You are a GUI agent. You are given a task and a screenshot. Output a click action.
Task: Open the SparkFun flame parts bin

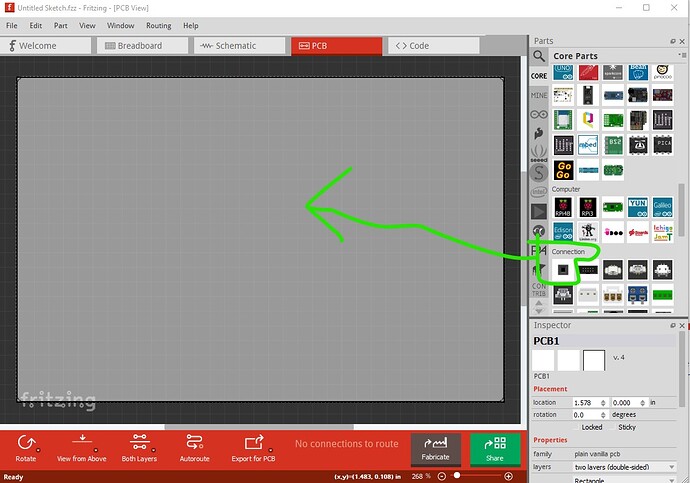coord(539,133)
